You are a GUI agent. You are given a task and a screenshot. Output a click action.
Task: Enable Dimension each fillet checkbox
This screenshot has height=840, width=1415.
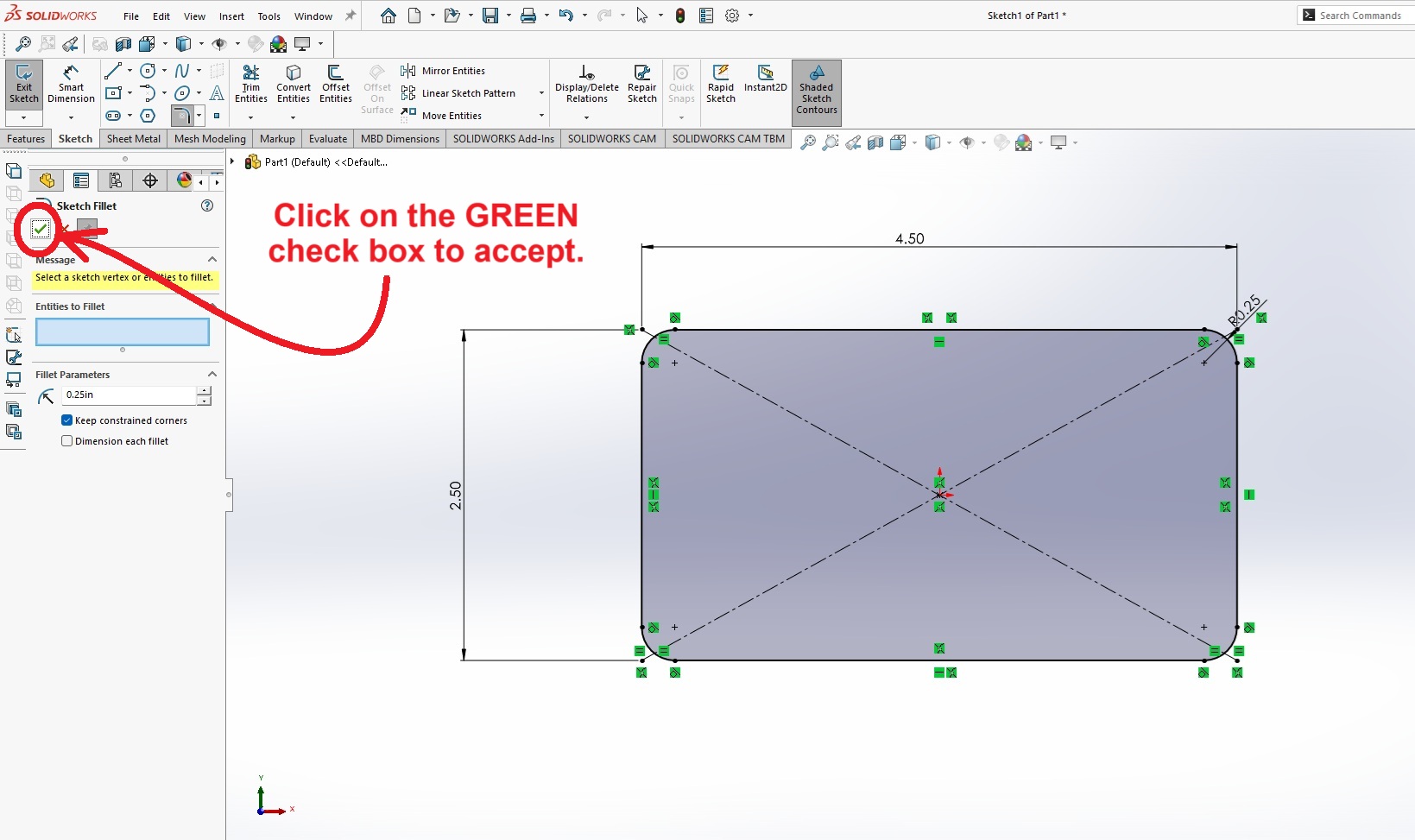[67, 441]
